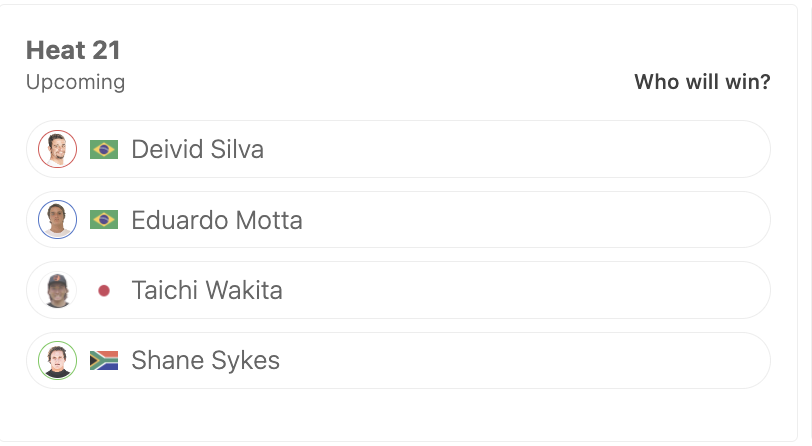Screen dimensions: 812x446
Task: Click Deivid Silva's red-ringed avatar photo
Action: [x=57, y=149]
